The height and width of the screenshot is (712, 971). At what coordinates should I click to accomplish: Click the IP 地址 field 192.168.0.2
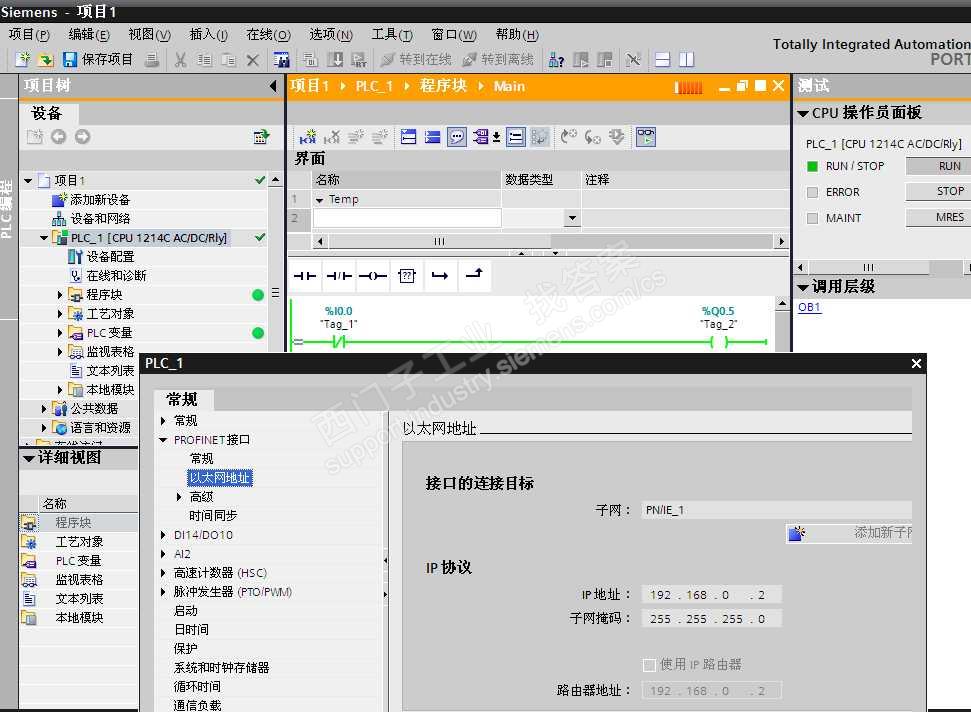click(712, 594)
